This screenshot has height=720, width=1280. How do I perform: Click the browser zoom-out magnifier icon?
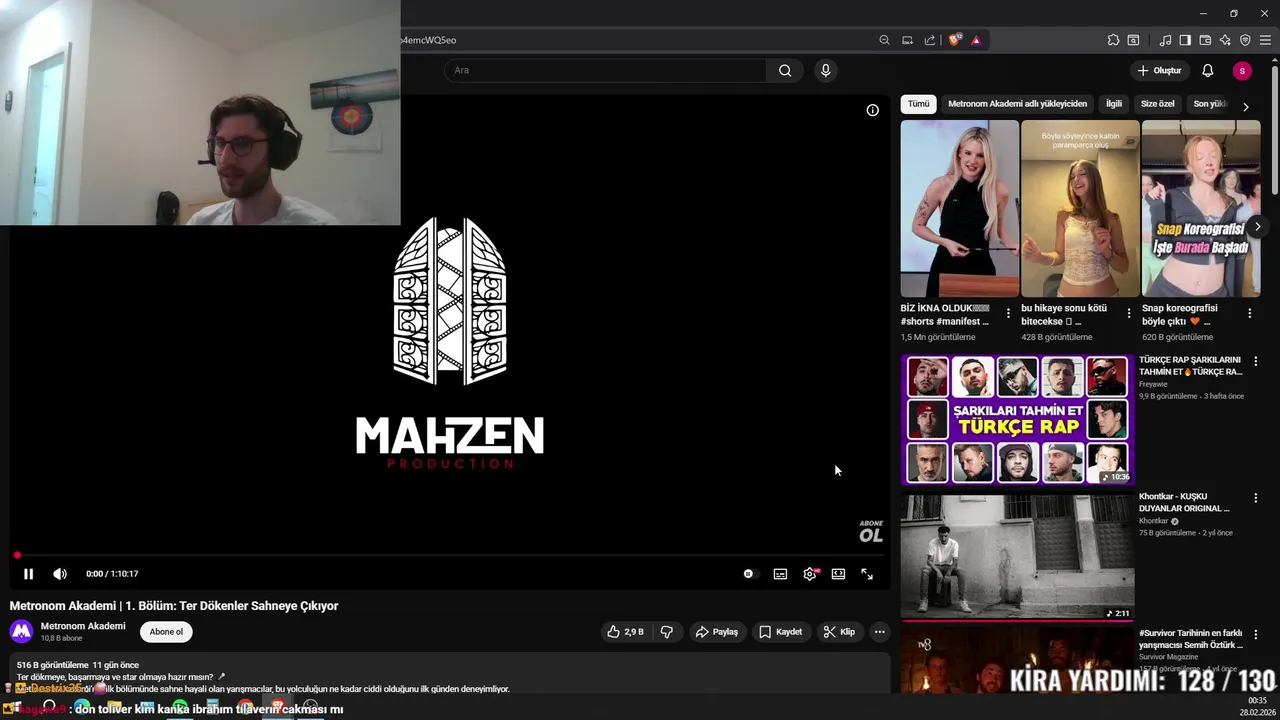(884, 40)
